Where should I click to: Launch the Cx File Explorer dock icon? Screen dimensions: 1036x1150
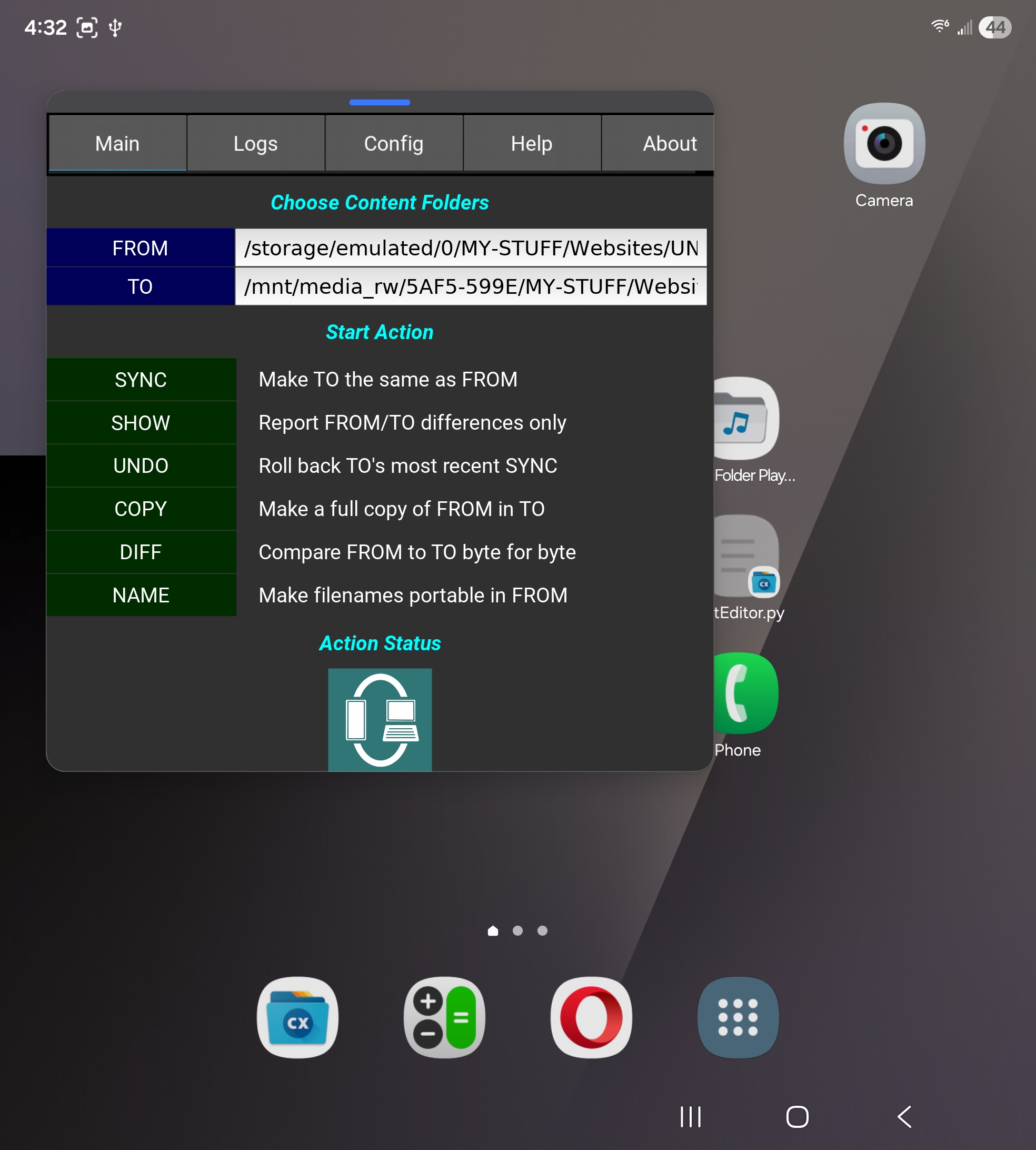coord(297,1017)
